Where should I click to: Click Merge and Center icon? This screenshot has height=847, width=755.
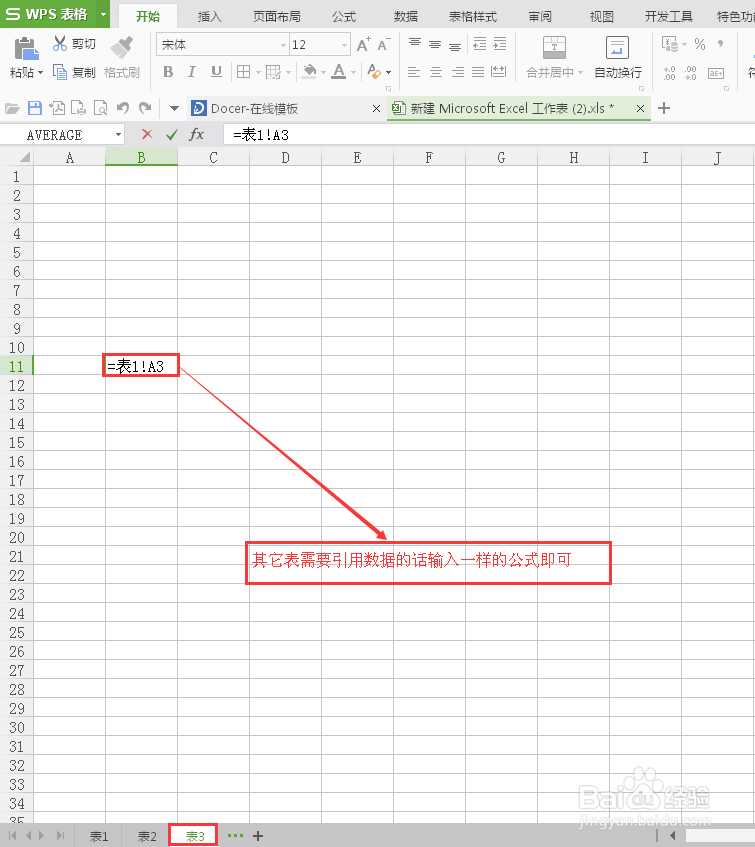(554, 48)
